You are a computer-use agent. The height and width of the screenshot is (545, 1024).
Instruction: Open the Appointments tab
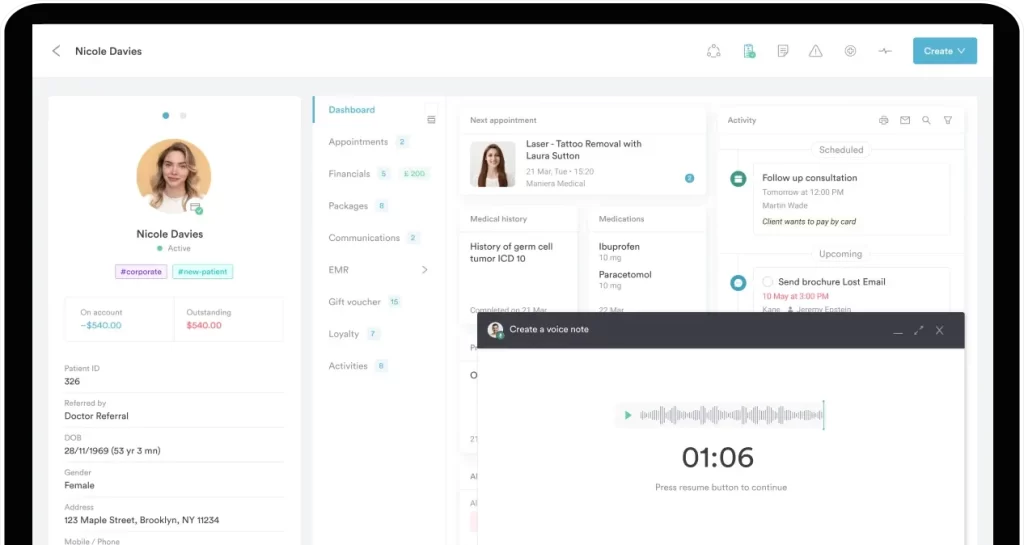click(358, 142)
